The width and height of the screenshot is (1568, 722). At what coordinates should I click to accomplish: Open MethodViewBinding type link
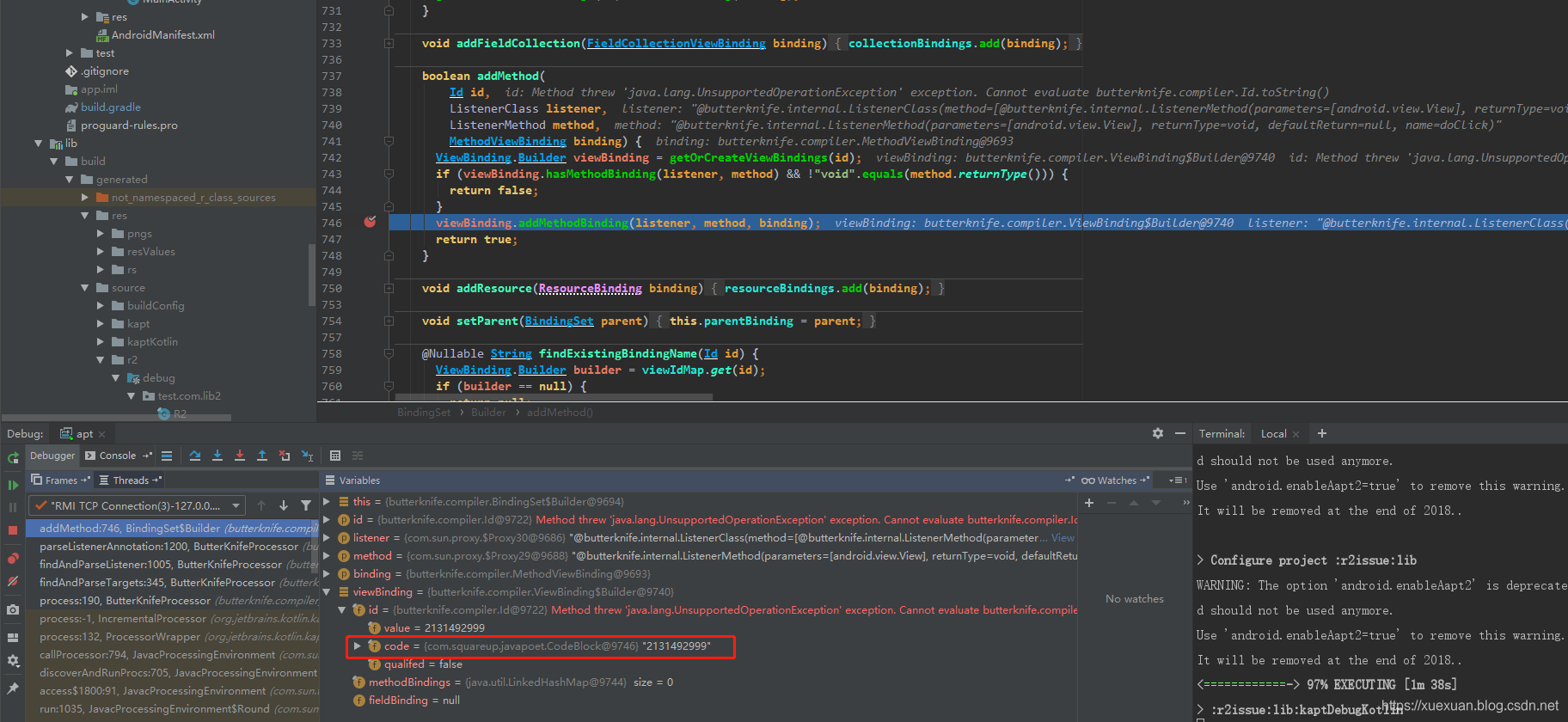pos(507,141)
